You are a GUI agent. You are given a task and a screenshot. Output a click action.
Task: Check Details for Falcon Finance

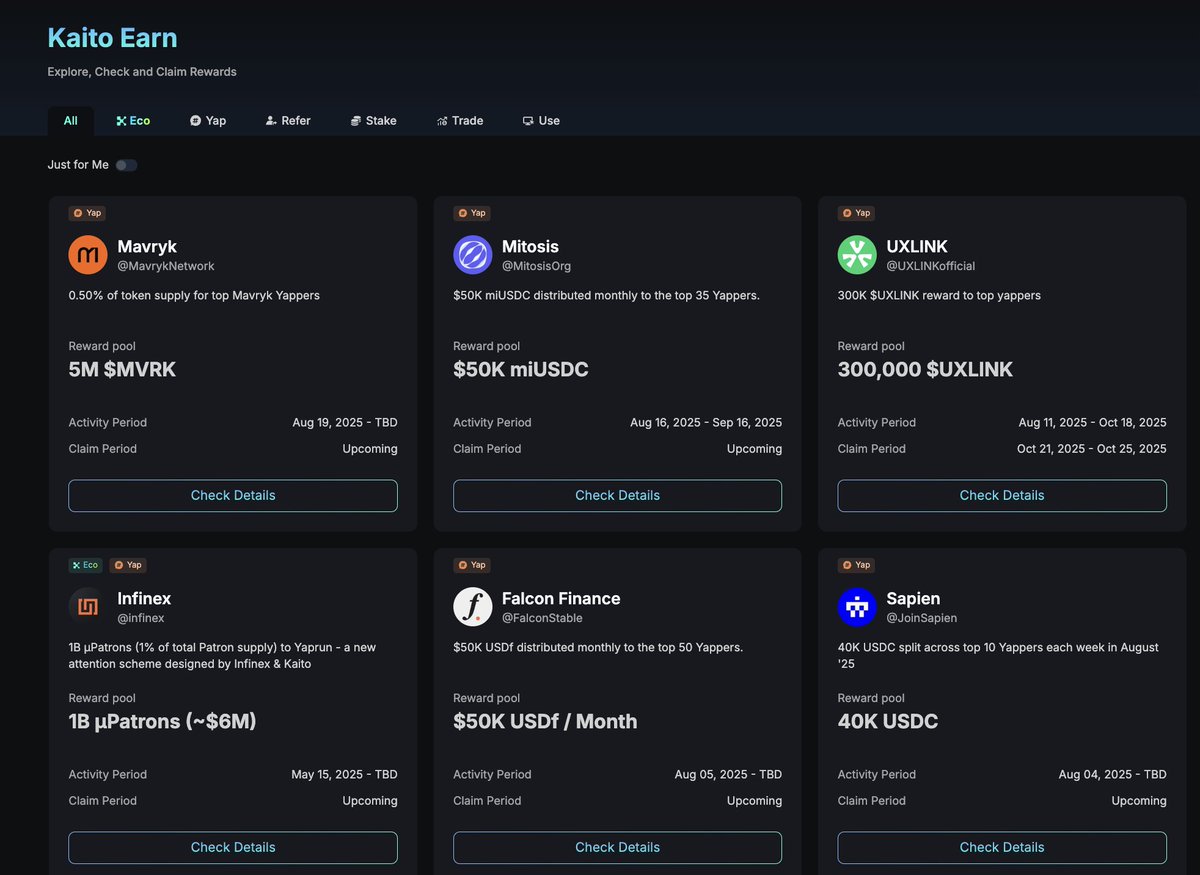[x=618, y=848]
